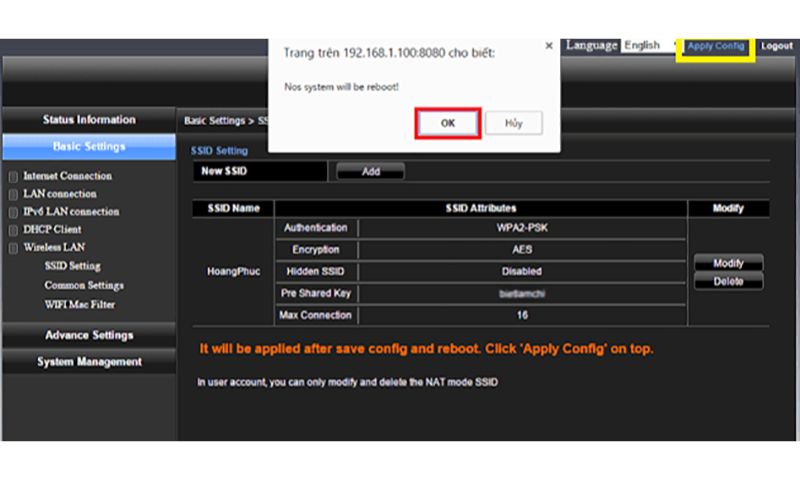Click the icon beside DHCP Client
The width and height of the screenshot is (800, 480).
13,231
